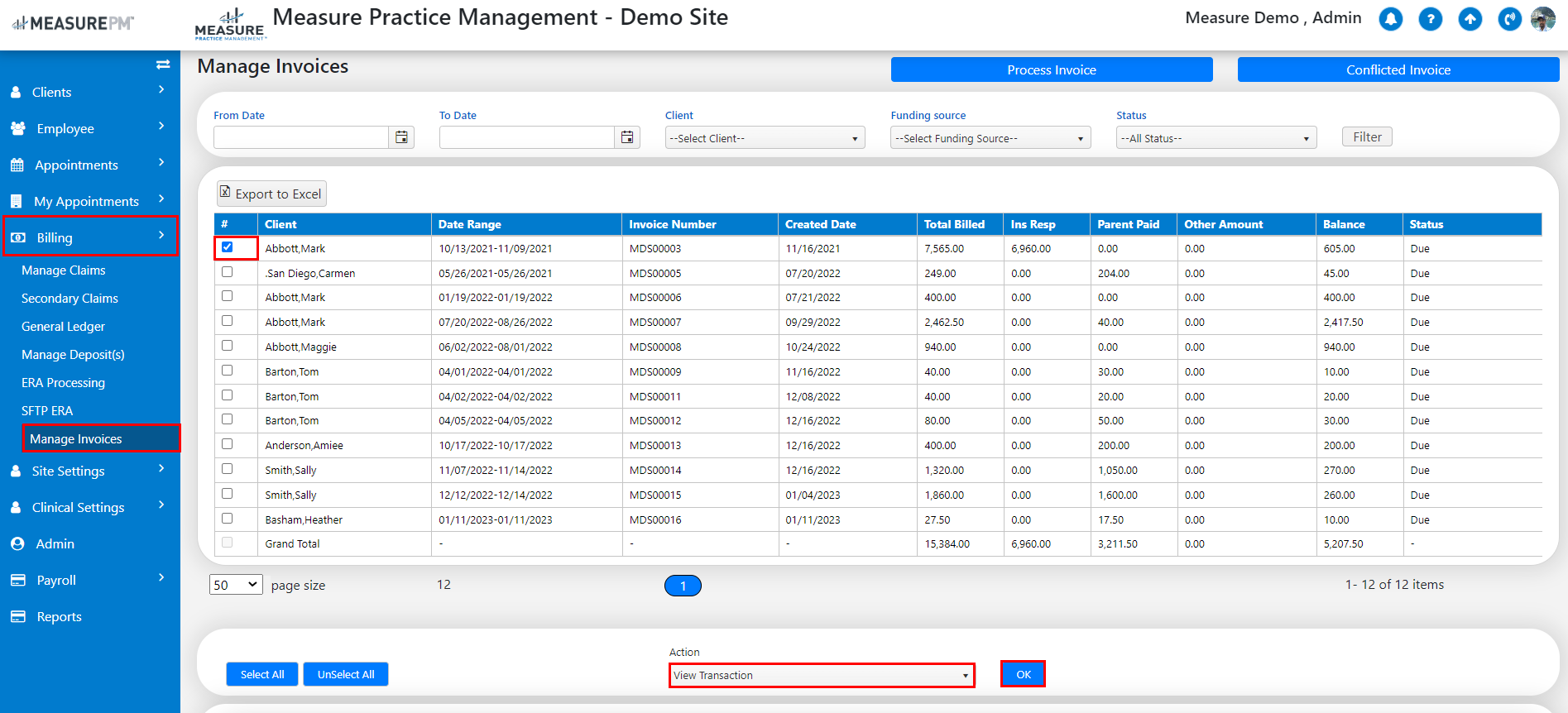
Task: Focus the From Date input field
Action: tap(301, 137)
